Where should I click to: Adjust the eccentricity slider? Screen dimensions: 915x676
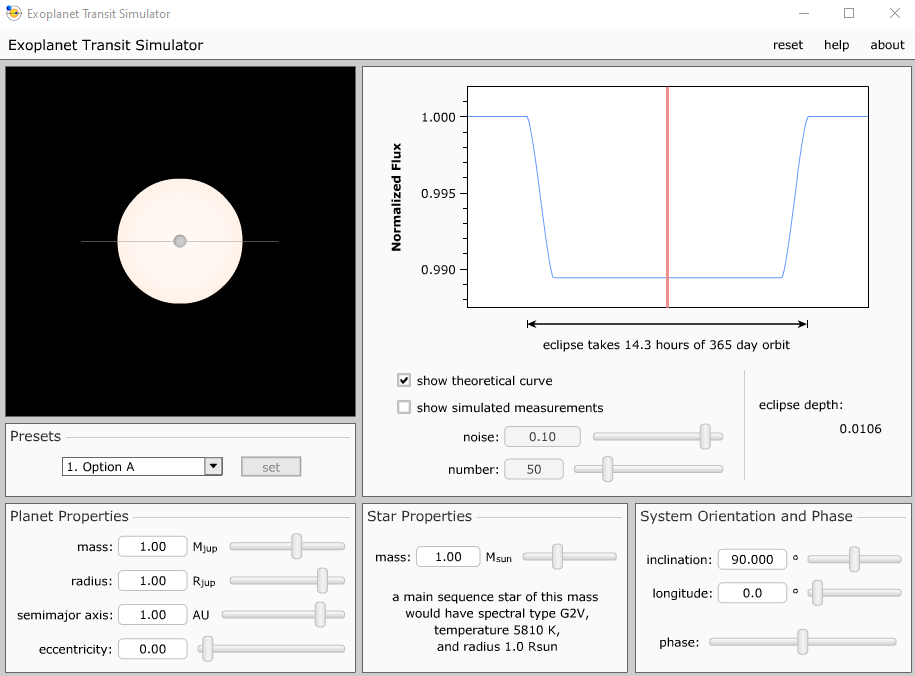point(206,648)
